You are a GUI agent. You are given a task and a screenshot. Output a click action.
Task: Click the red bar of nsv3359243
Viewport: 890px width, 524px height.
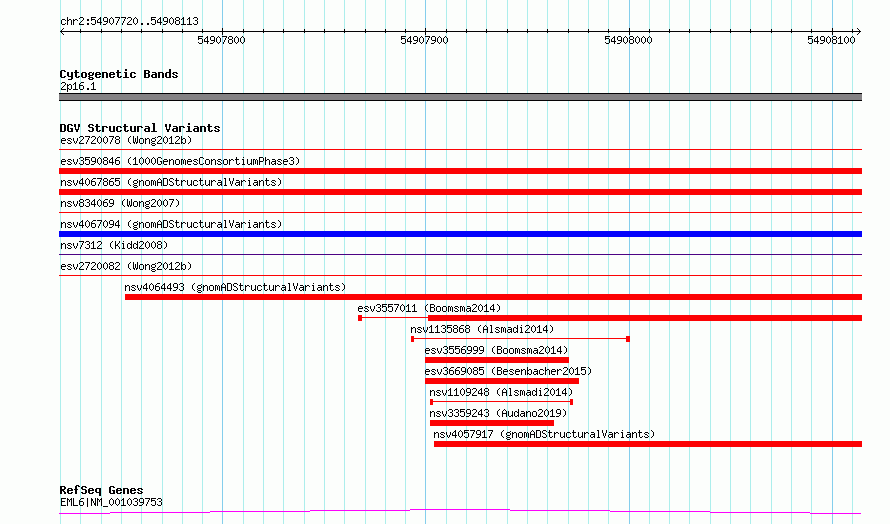click(492, 423)
